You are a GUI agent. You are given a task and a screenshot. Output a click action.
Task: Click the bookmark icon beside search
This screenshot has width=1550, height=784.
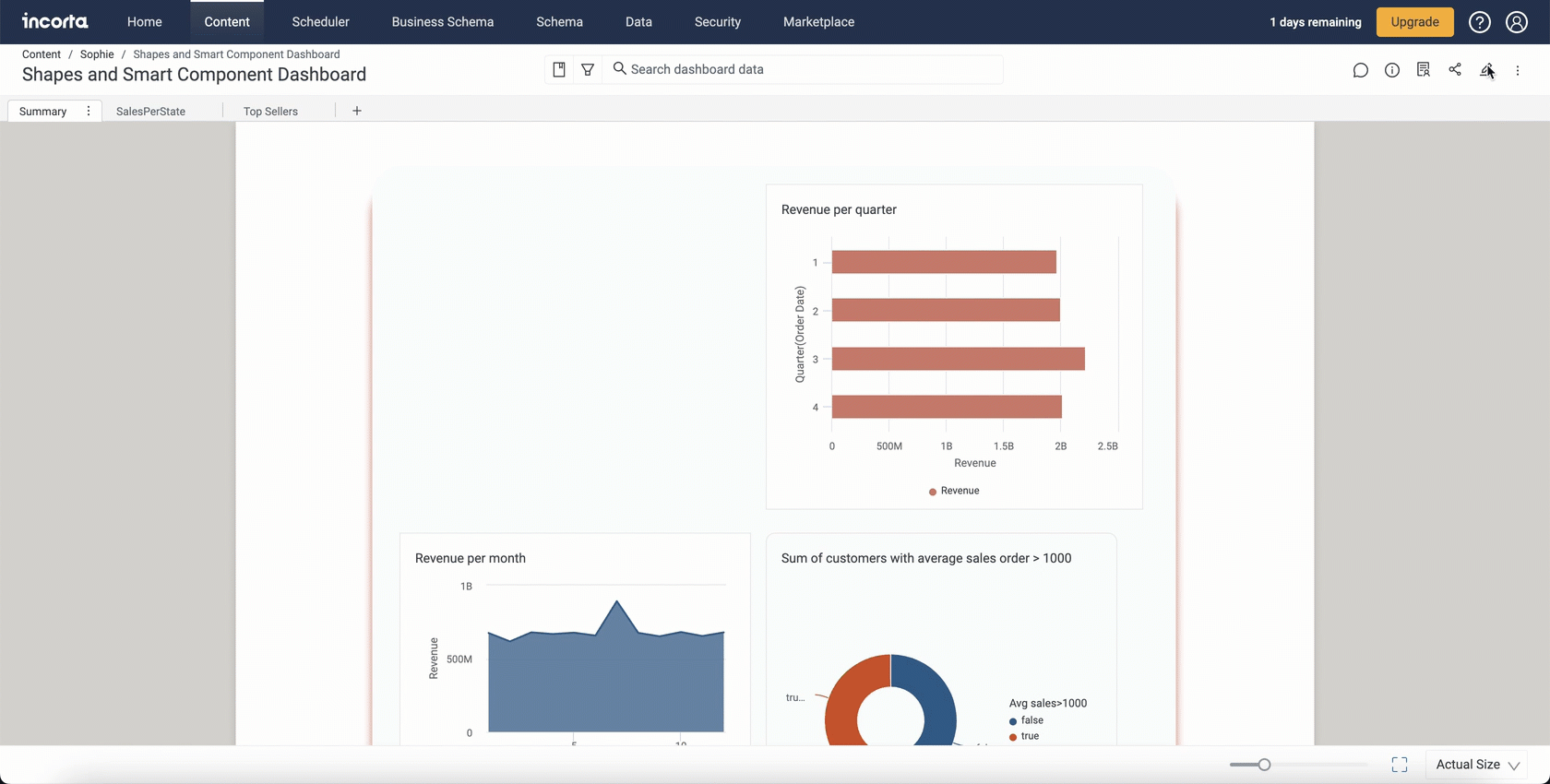[559, 69]
